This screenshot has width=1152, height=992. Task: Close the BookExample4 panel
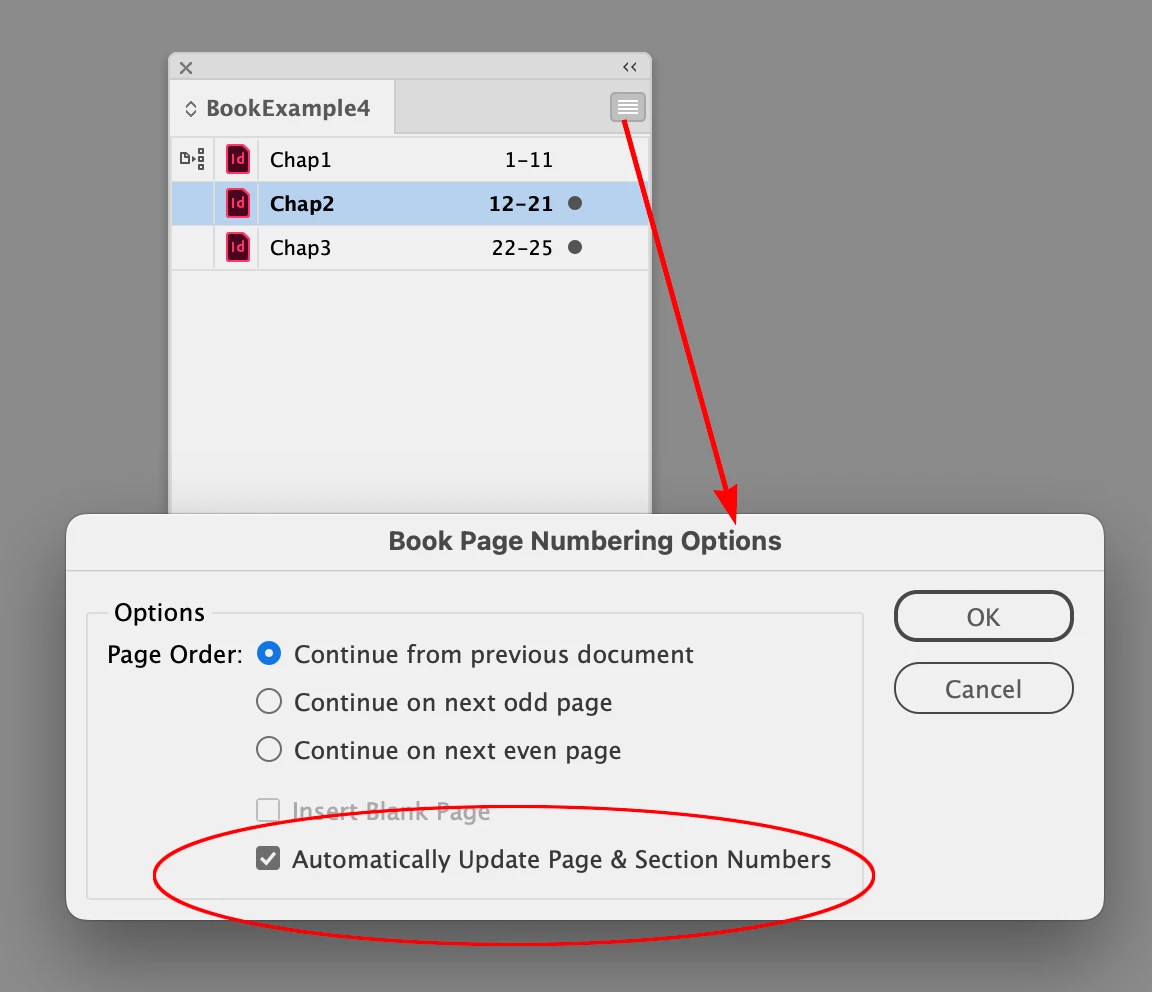point(186,68)
